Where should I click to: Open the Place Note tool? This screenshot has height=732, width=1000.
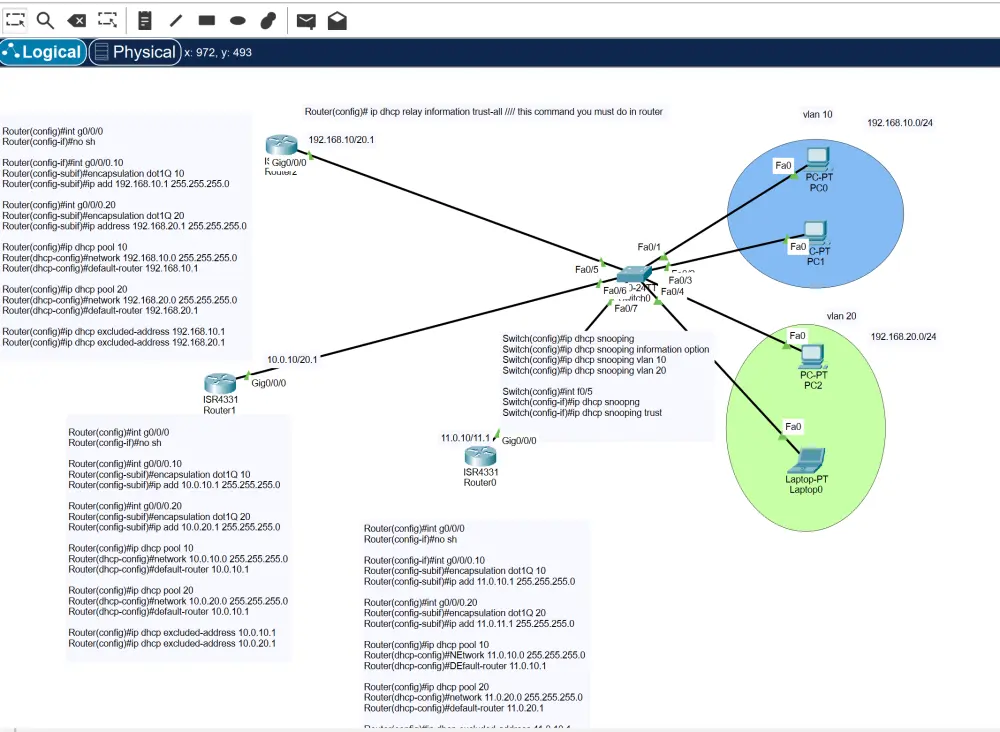145,21
